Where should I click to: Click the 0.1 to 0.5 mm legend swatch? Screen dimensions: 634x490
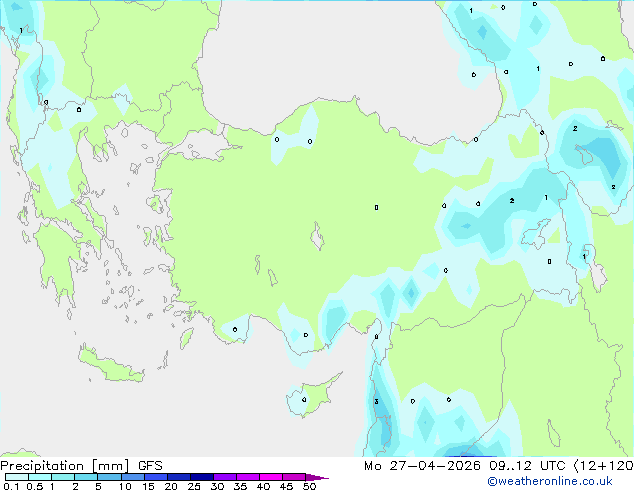tap(17, 477)
